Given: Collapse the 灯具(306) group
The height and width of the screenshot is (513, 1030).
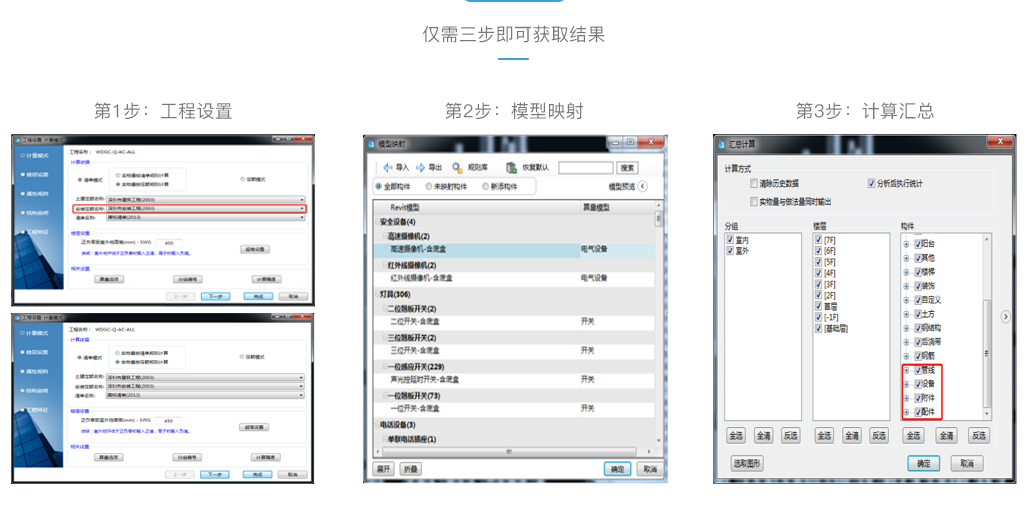Looking at the screenshot, I should click(377, 294).
